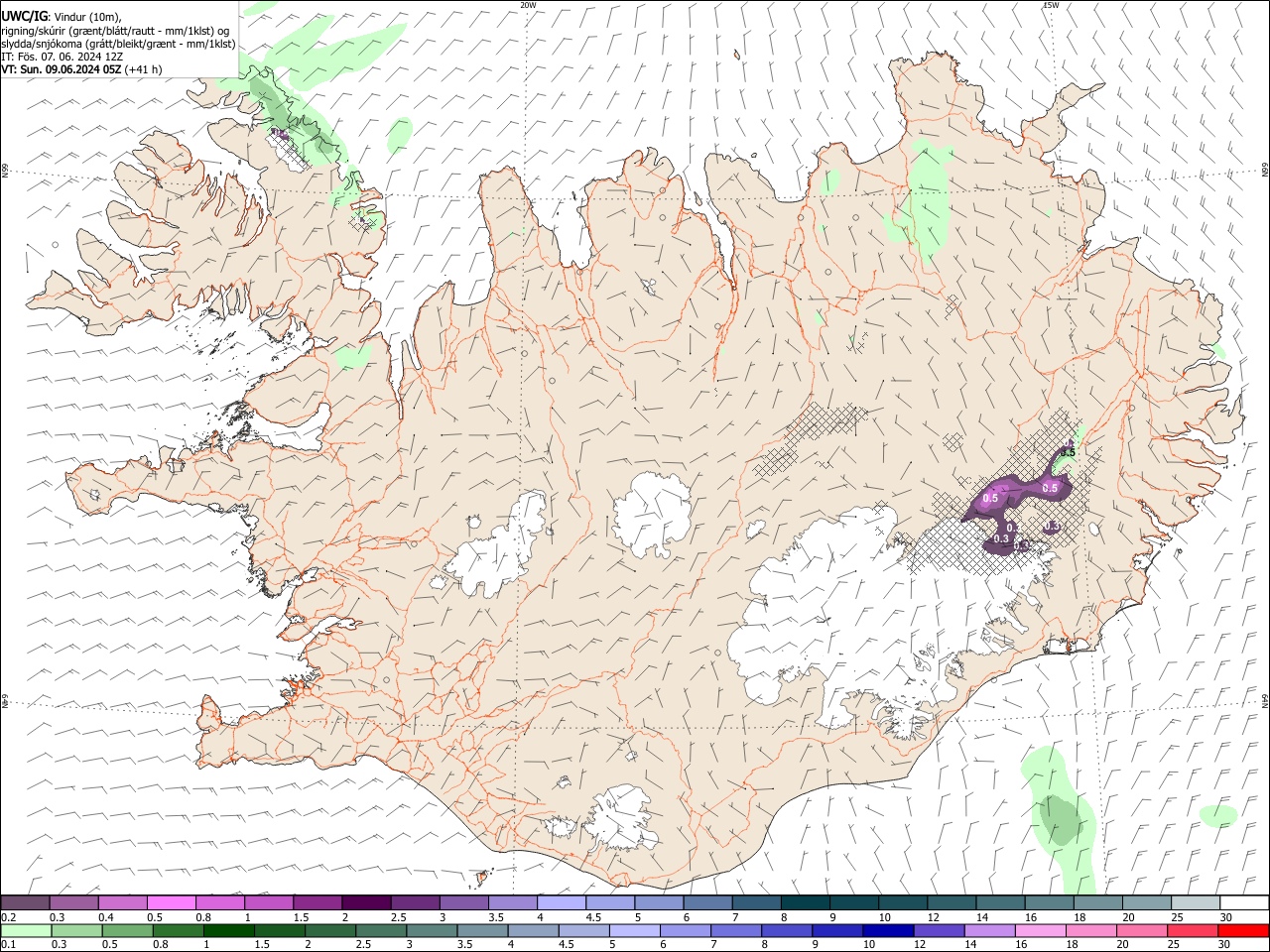This screenshot has width=1270, height=952.
Task: Click '12' label in the upper scale
Action: coord(933,917)
